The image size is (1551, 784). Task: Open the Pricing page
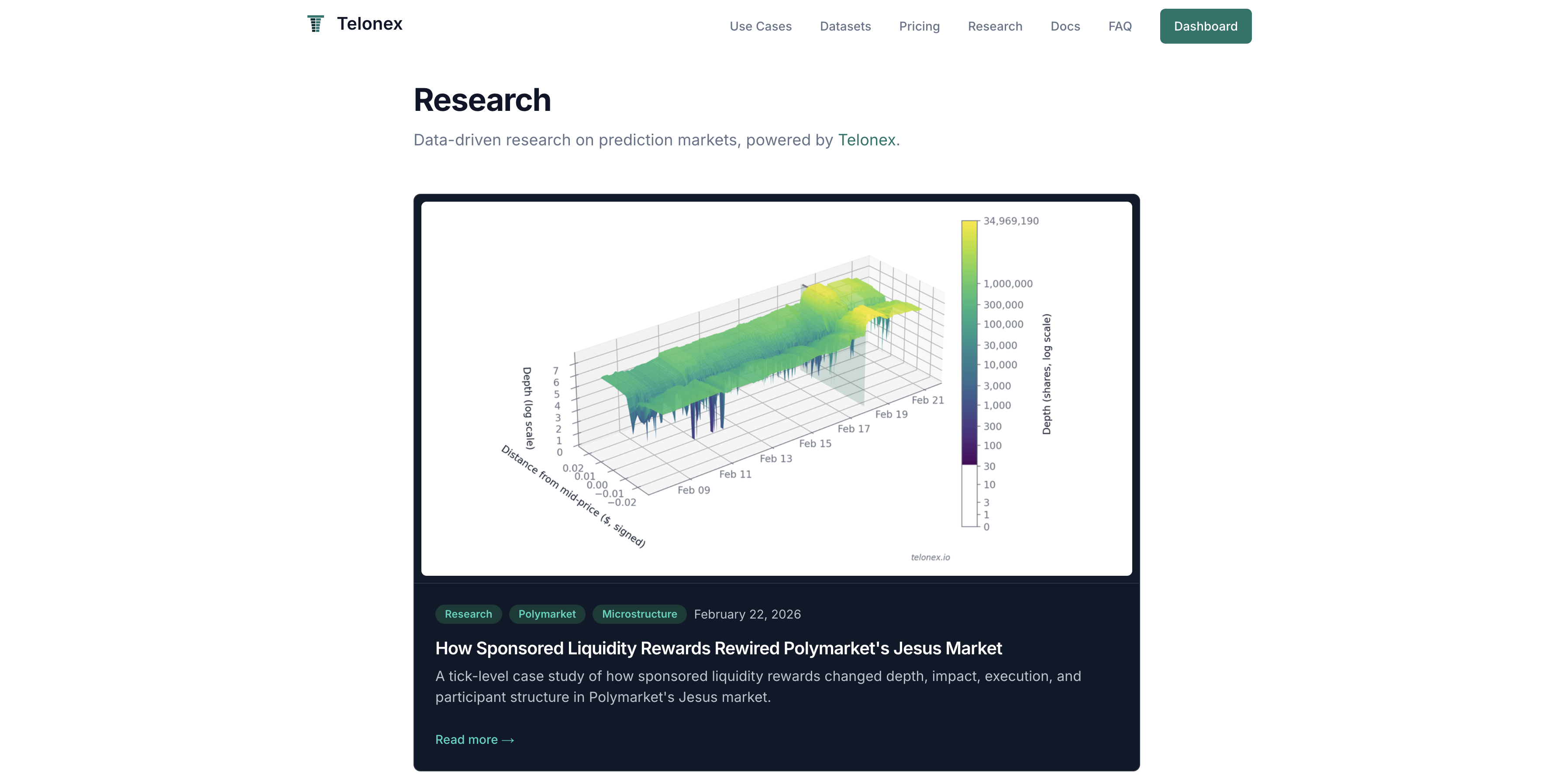[919, 26]
